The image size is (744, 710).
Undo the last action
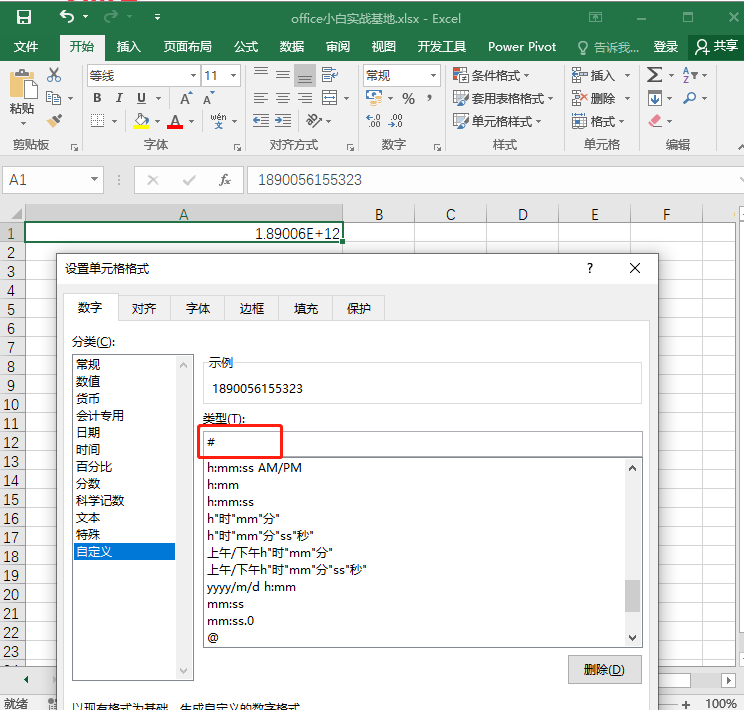click(x=67, y=17)
